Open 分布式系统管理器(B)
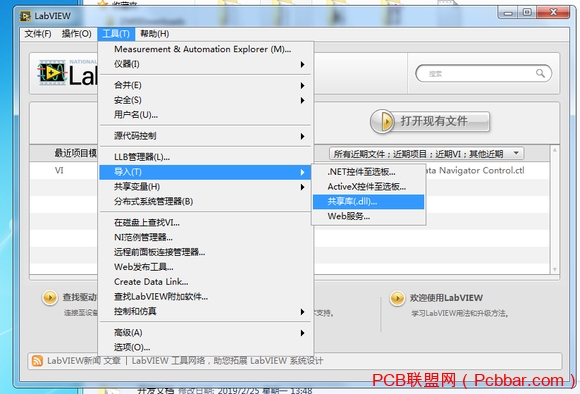The width and height of the screenshot is (580, 394). (206, 202)
